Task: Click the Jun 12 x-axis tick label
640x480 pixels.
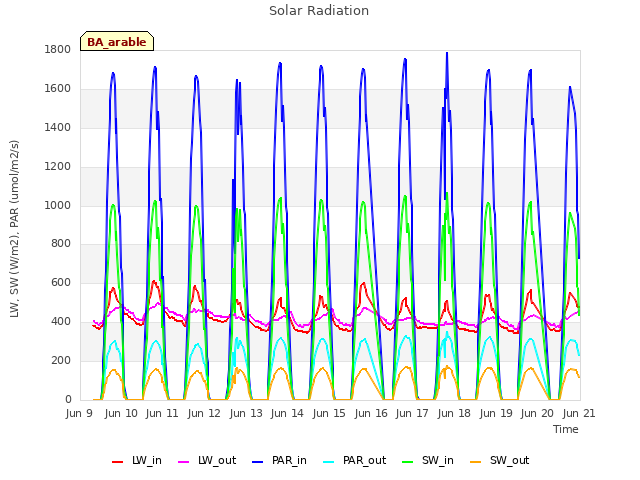Action: coord(204,413)
